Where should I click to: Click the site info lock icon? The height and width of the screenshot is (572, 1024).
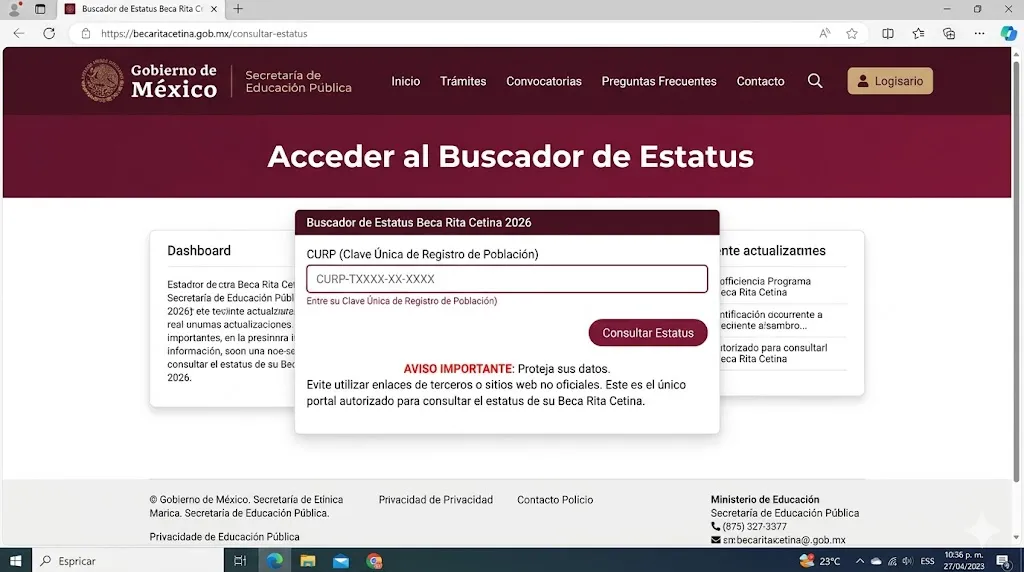tap(86, 33)
